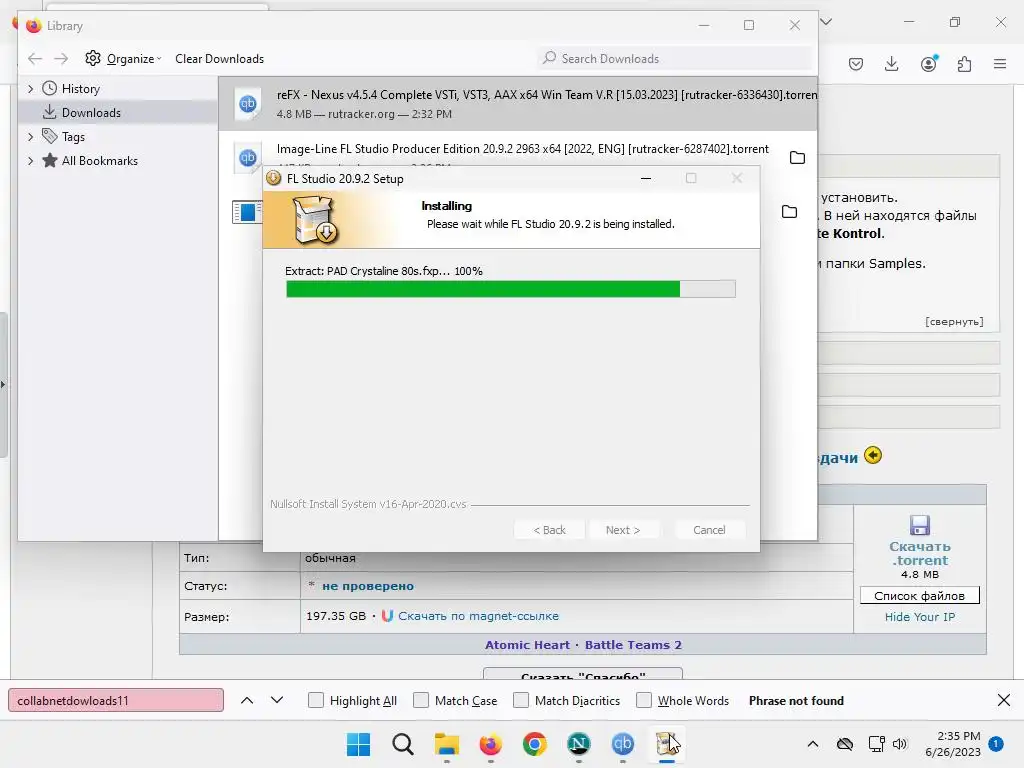Go forward in the Library window
Viewport: 1024px width, 768px height.
tap(61, 59)
